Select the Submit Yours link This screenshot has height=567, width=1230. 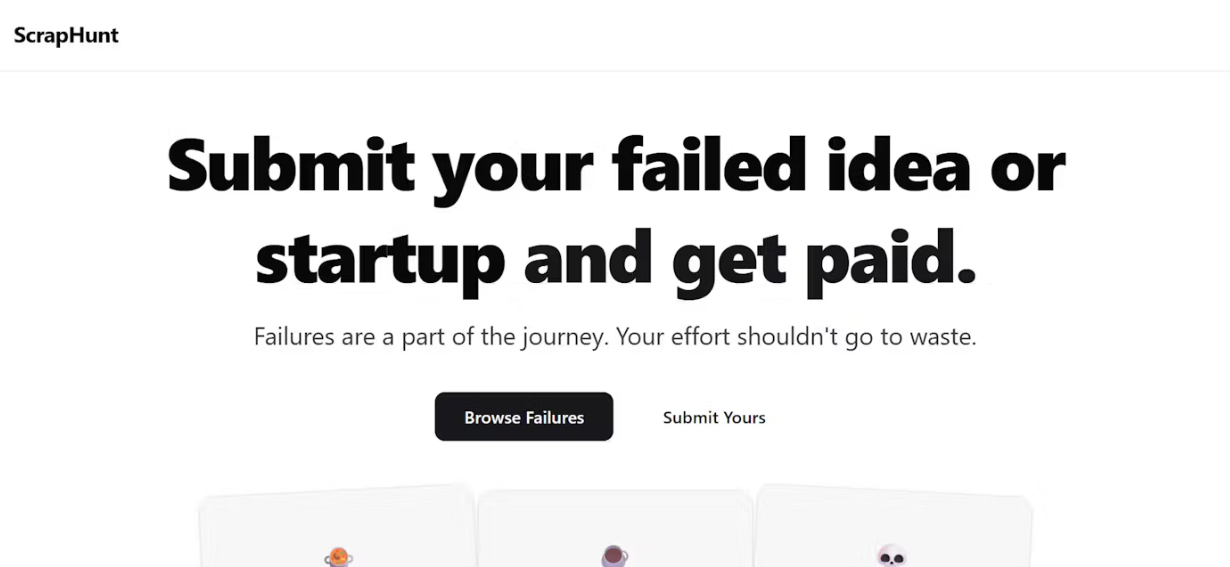click(714, 417)
